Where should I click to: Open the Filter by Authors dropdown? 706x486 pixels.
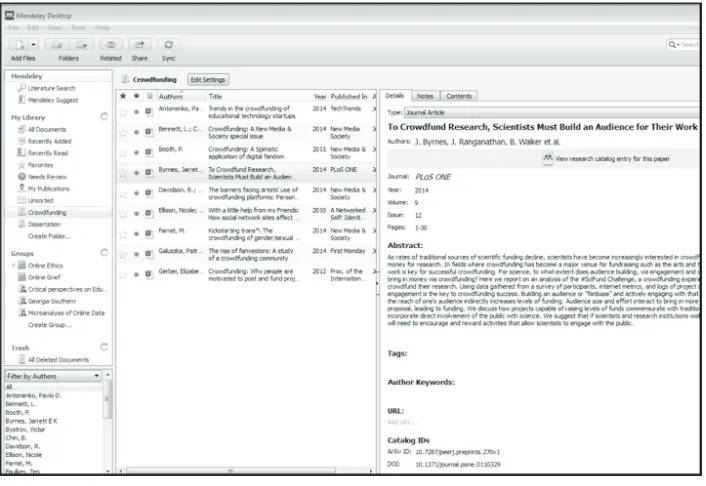click(x=53, y=376)
